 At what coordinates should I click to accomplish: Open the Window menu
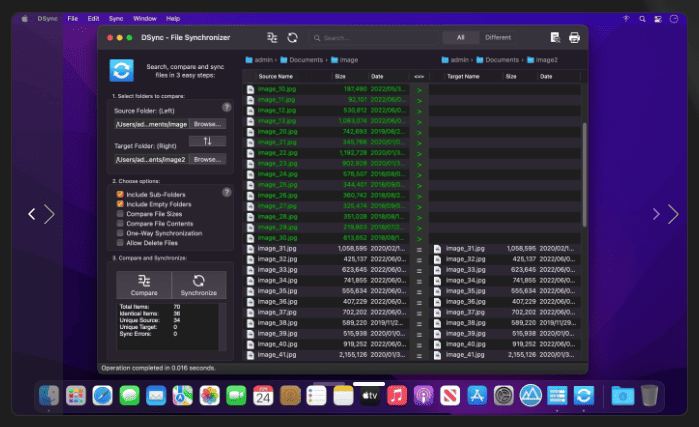point(145,19)
